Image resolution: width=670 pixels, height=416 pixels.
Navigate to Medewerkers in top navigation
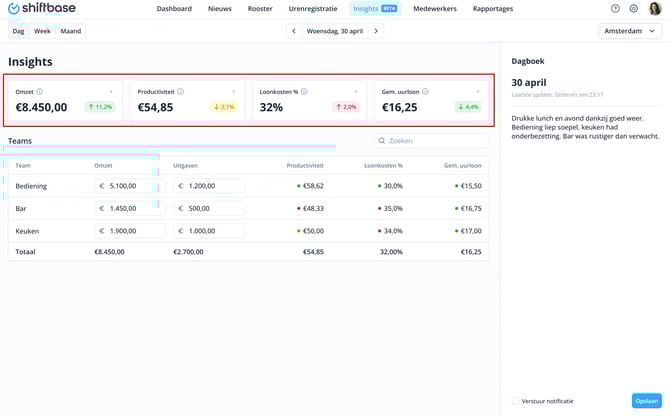[x=435, y=9]
